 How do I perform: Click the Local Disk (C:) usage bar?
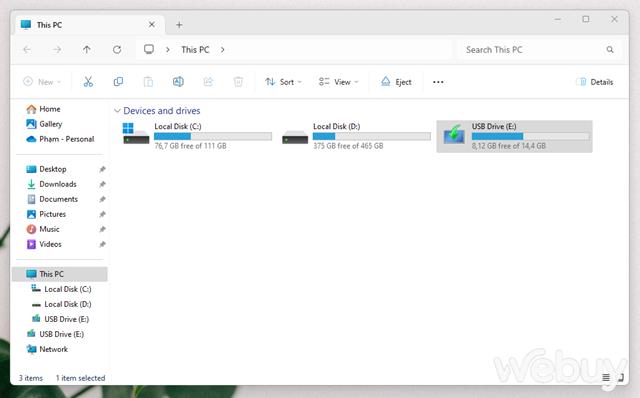coord(213,136)
